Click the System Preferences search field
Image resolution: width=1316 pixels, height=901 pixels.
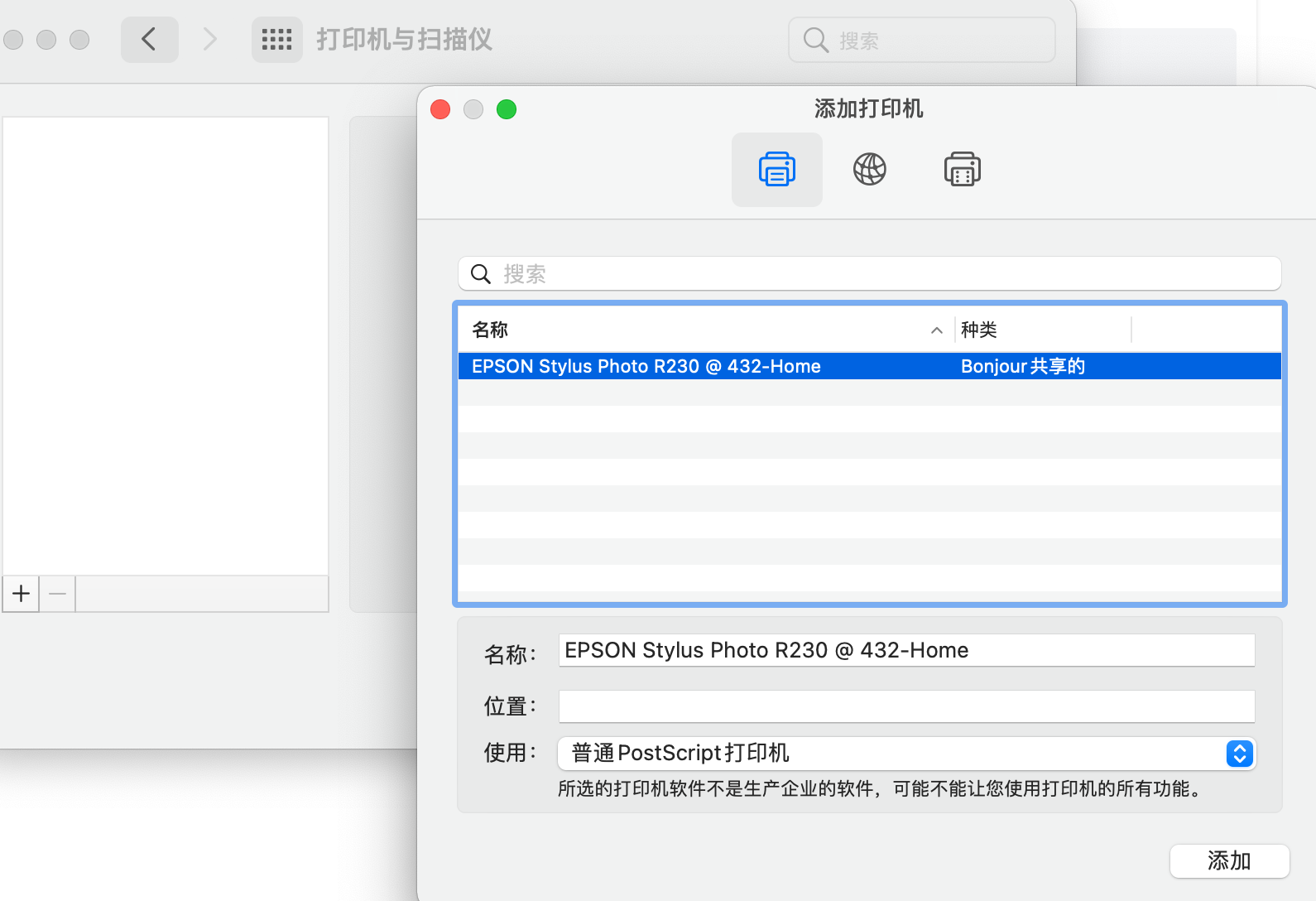922,40
